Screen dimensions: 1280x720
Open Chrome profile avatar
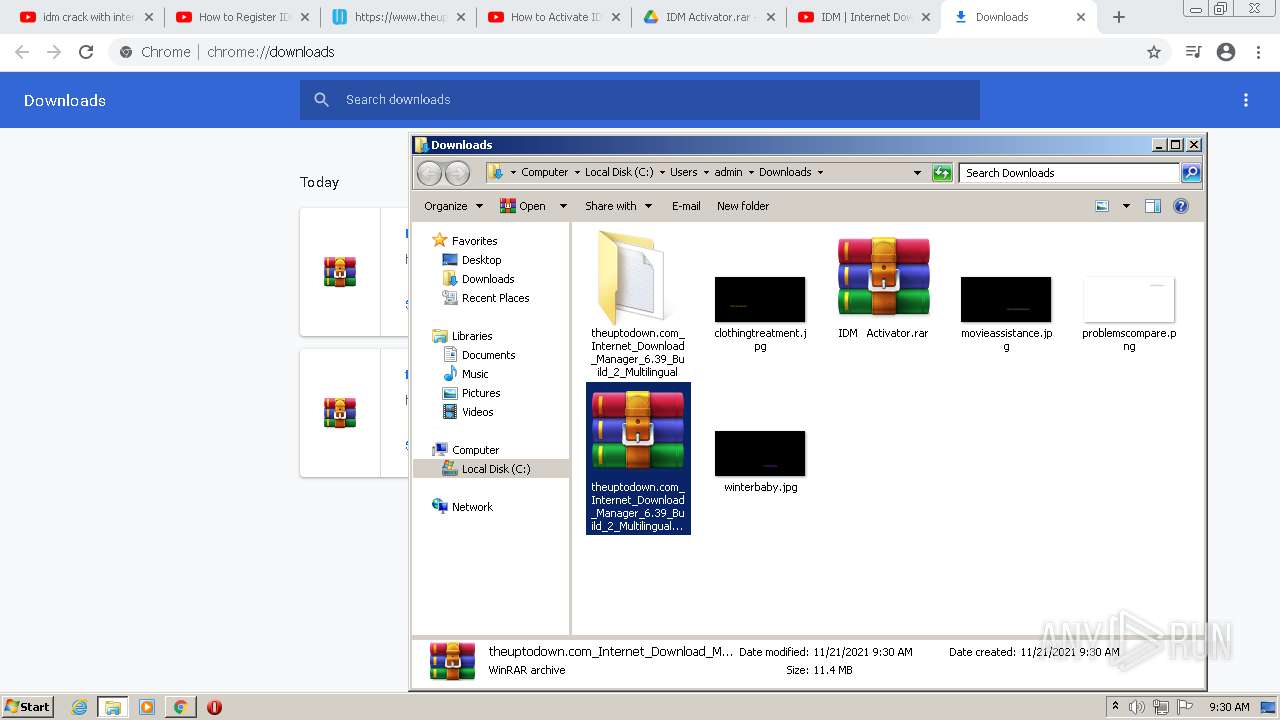[1226, 52]
